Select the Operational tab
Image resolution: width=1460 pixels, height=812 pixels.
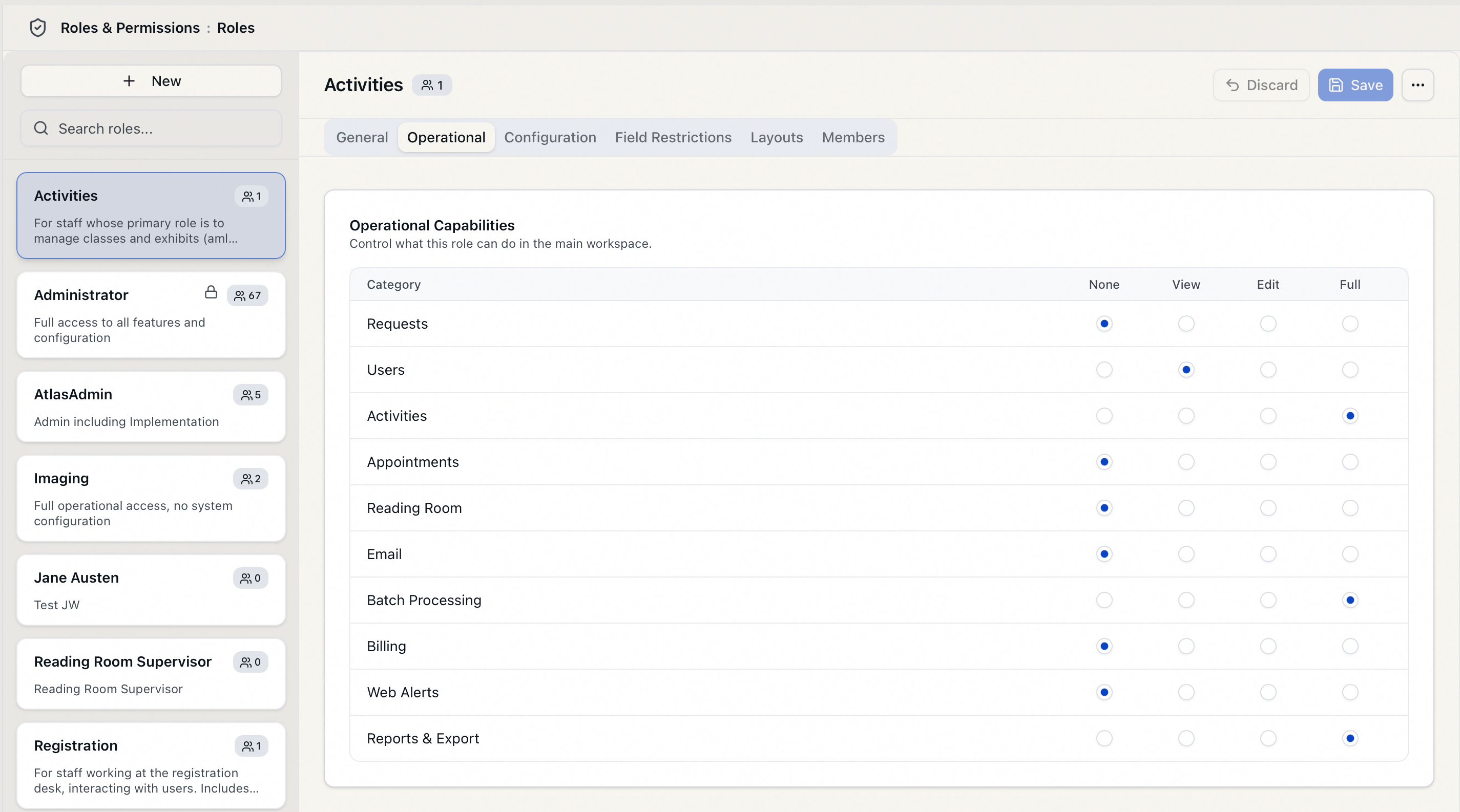[x=446, y=138]
